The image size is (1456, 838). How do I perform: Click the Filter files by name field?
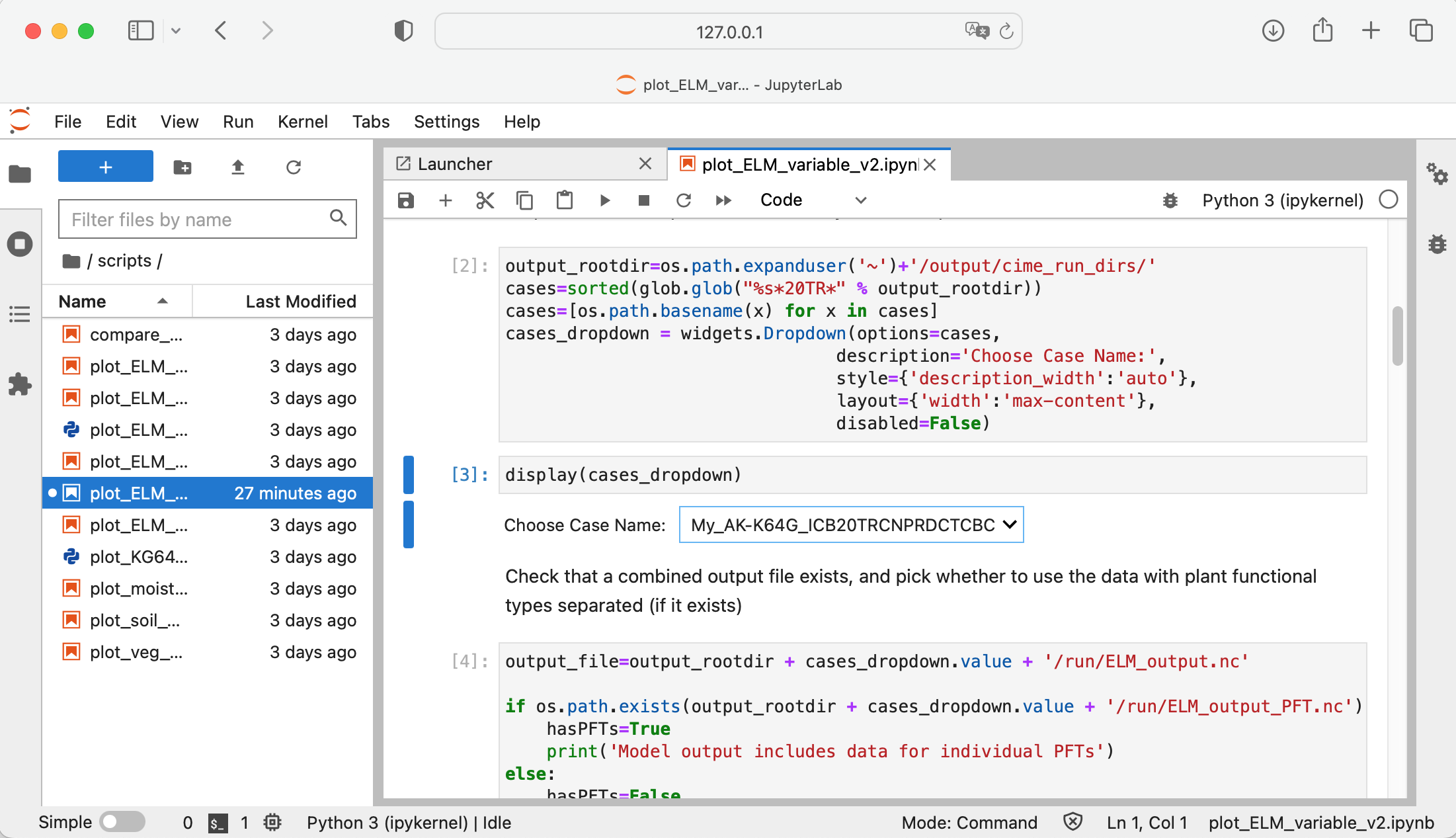click(195, 220)
